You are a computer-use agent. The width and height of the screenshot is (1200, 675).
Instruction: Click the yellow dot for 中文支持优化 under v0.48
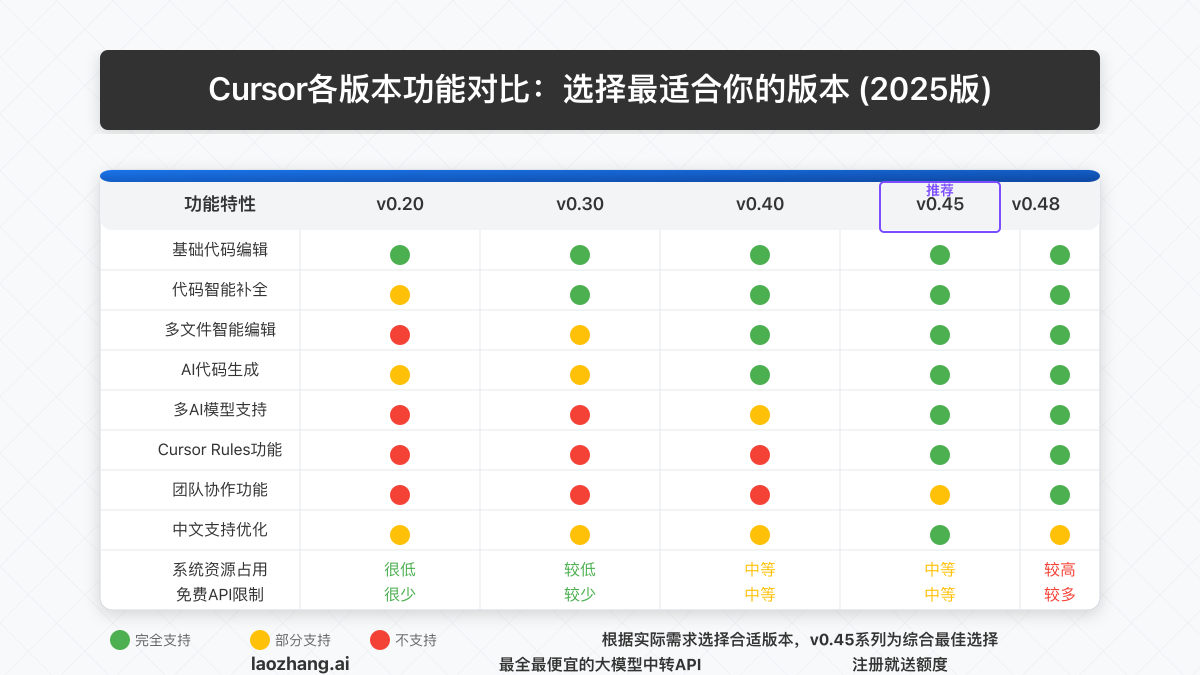[1060, 535]
